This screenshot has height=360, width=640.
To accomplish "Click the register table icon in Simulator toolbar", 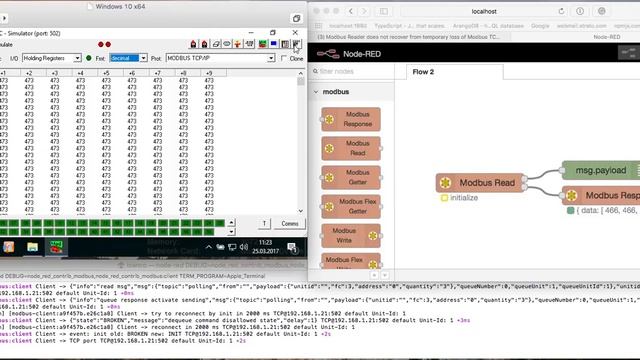I will (x=285, y=44).
